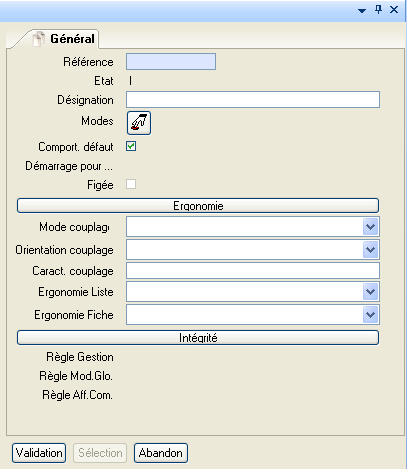Collapse the Intégrité section header
This screenshot has height=469, width=407.
[198, 338]
